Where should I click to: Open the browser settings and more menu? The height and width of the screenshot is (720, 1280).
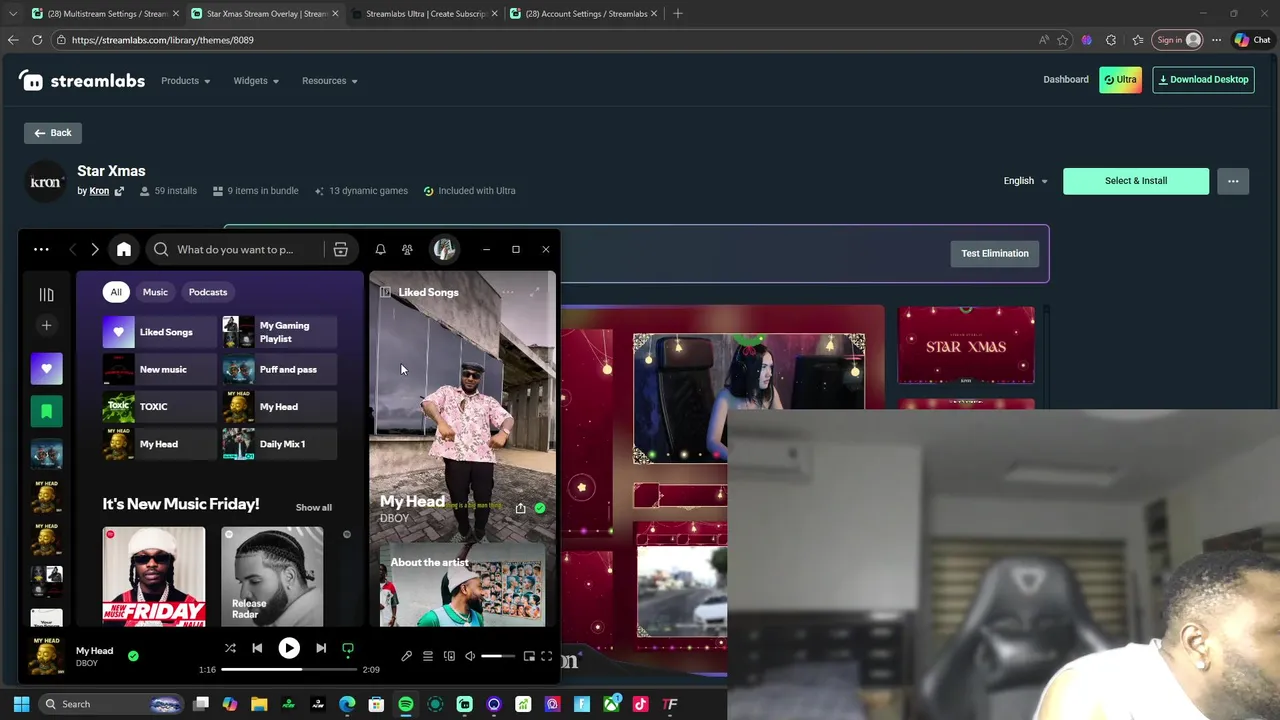(x=1216, y=40)
